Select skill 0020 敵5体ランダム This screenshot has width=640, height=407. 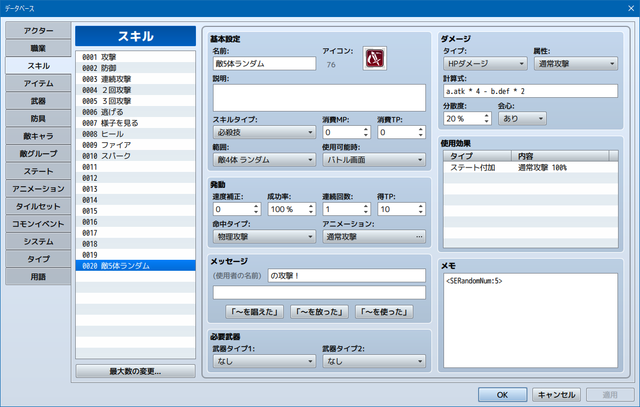coord(136,266)
